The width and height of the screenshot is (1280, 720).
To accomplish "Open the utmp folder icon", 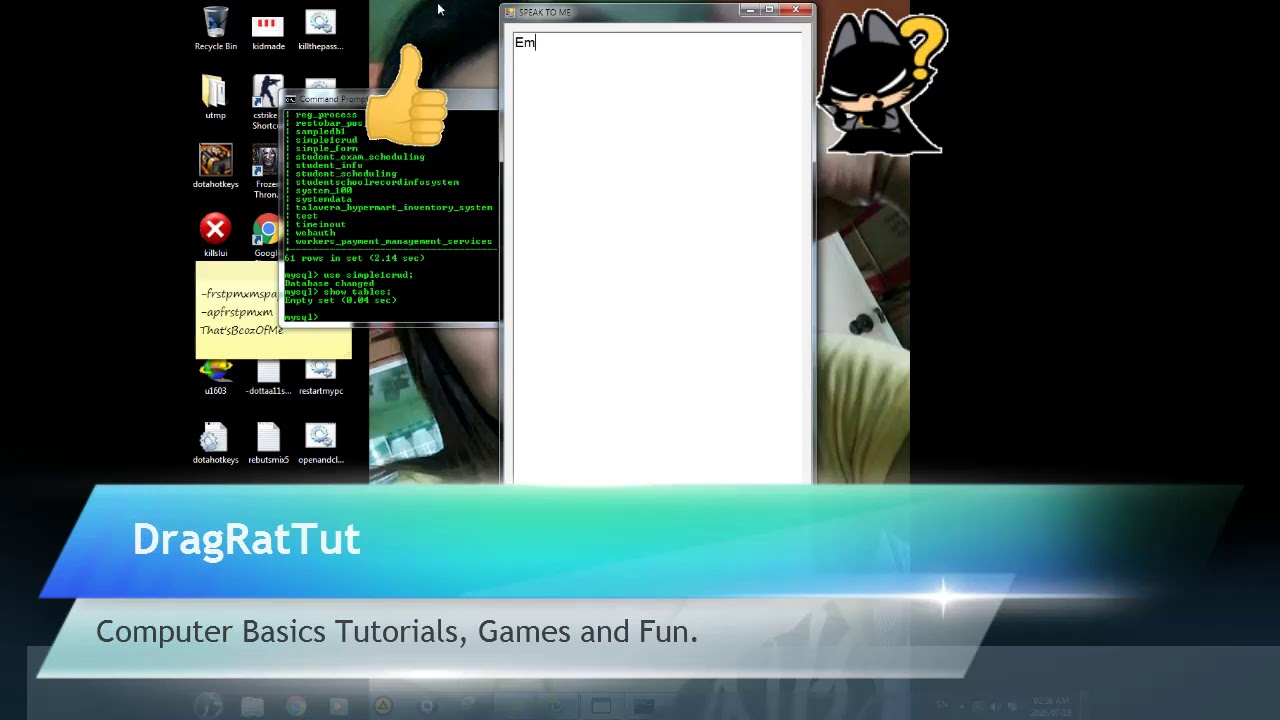I will tap(215, 97).
